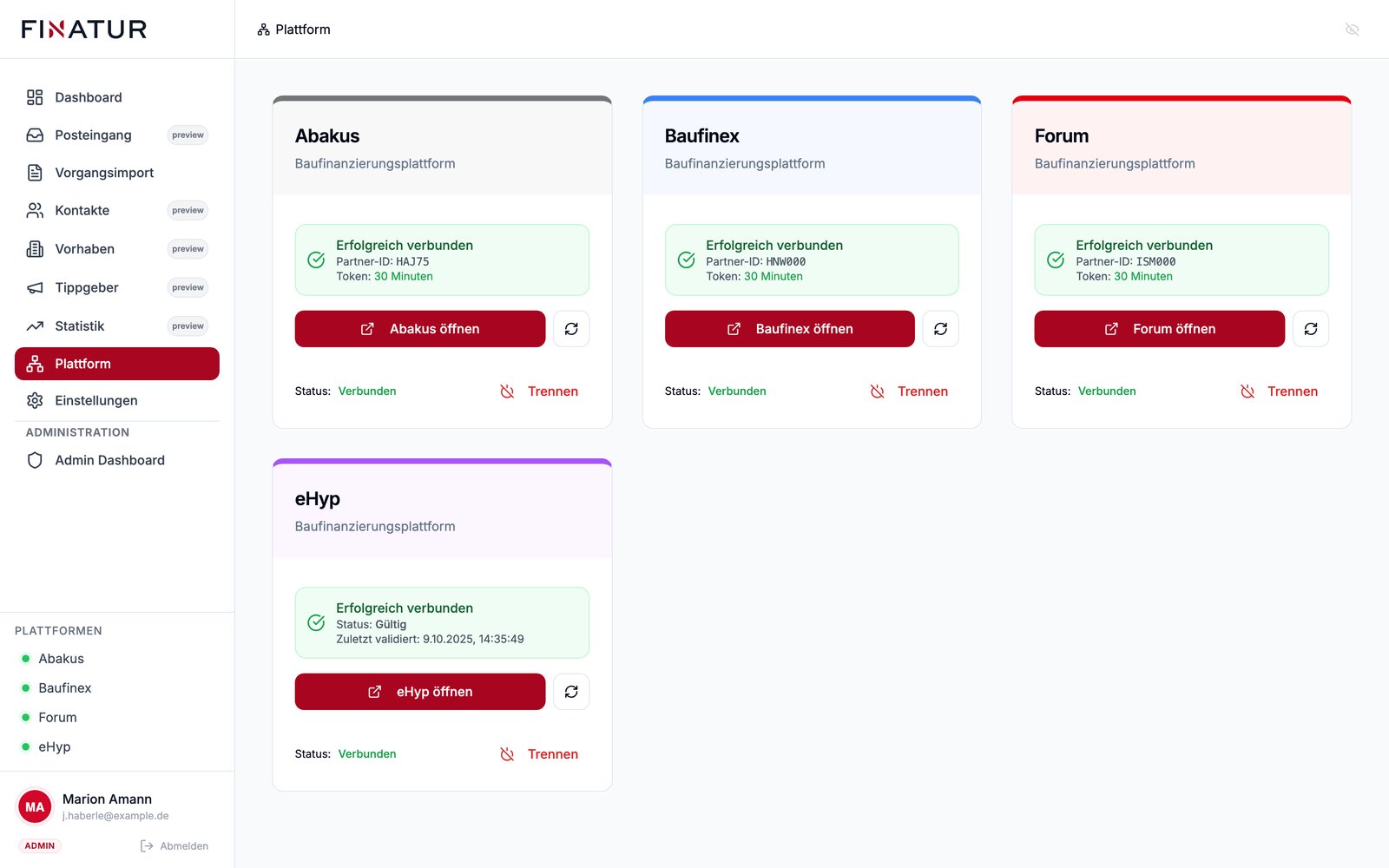Image resolution: width=1389 pixels, height=868 pixels.
Task: Disconnect Abakus via Trennen
Action: (539, 391)
